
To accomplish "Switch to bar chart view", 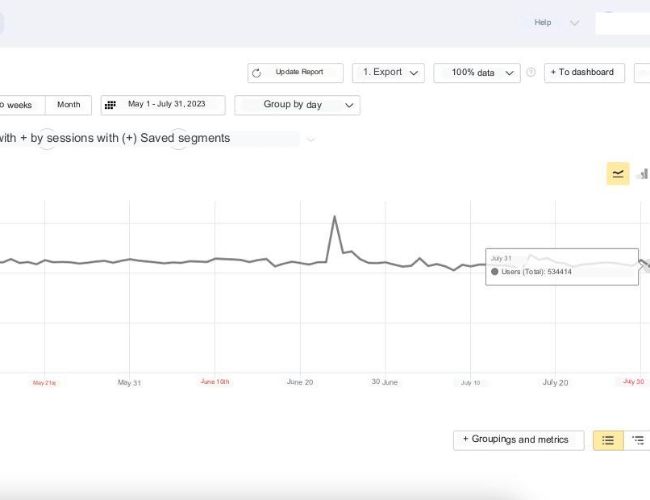I will (x=643, y=174).
